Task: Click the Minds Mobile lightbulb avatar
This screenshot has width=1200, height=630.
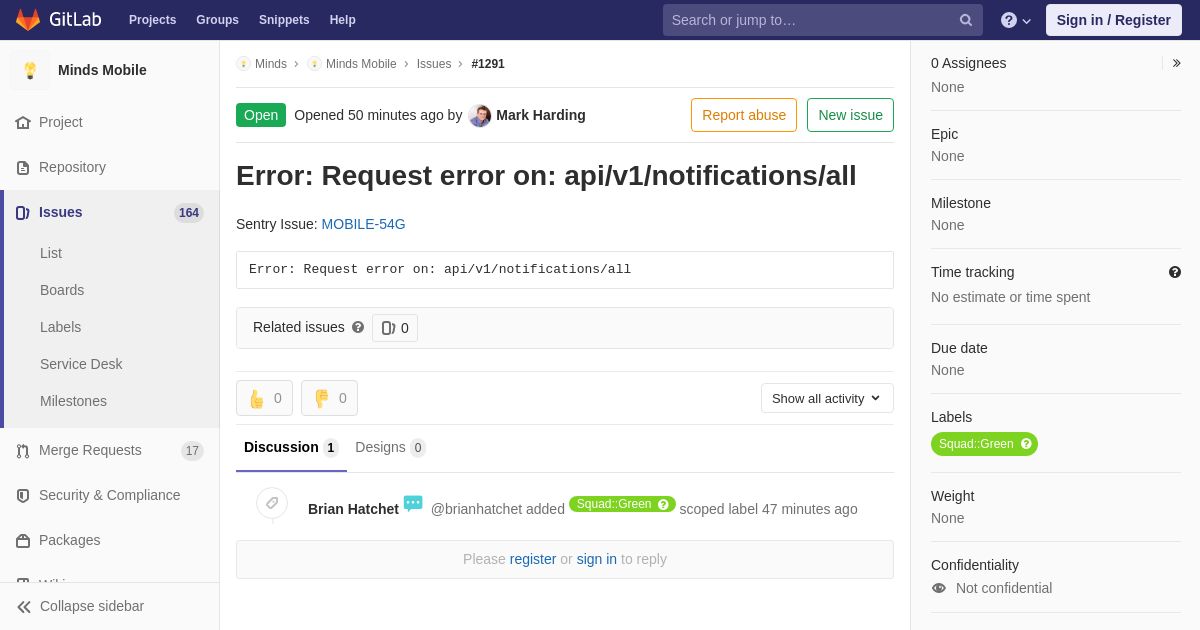Action: click(30, 70)
